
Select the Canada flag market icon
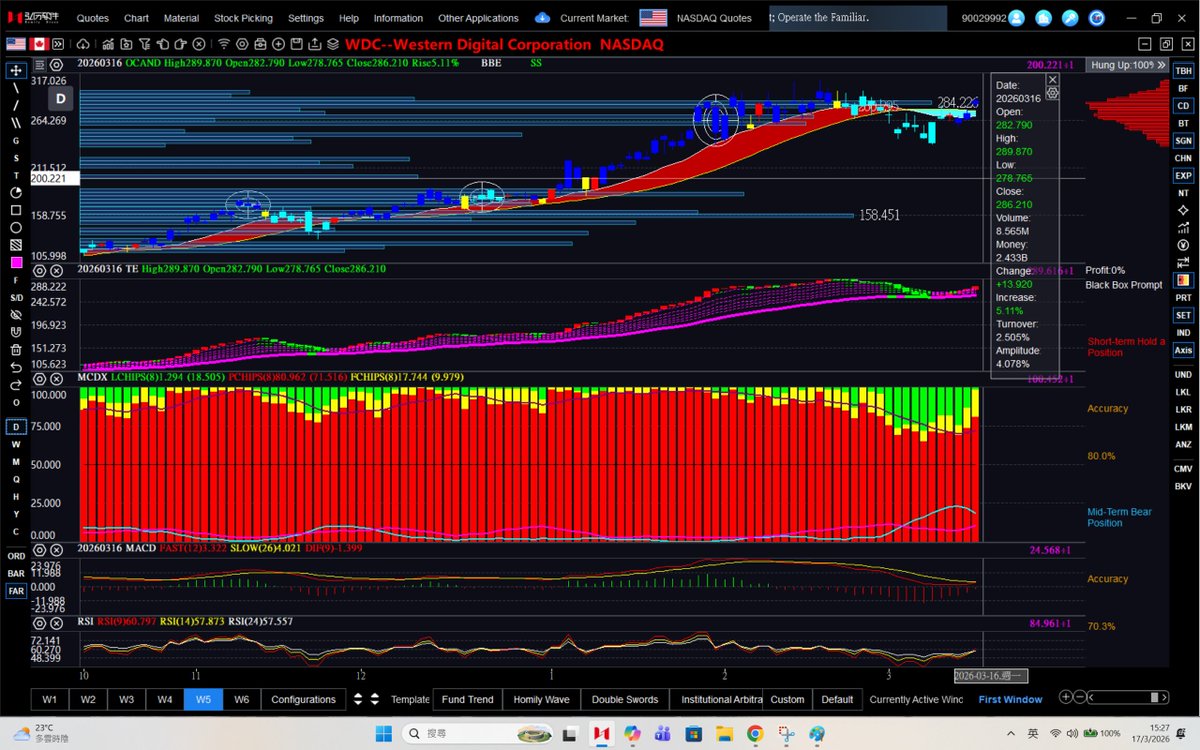[39, 44]
